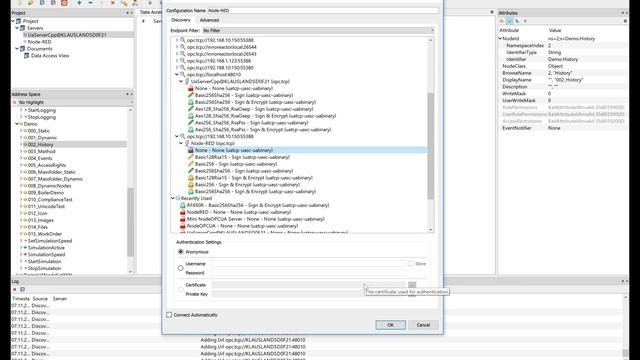Screen dimensions: 640x360
Task: Select UaServerCpp@KLAUSLANDSD0F21 in Project tree
Action: (x=67, y=35)
